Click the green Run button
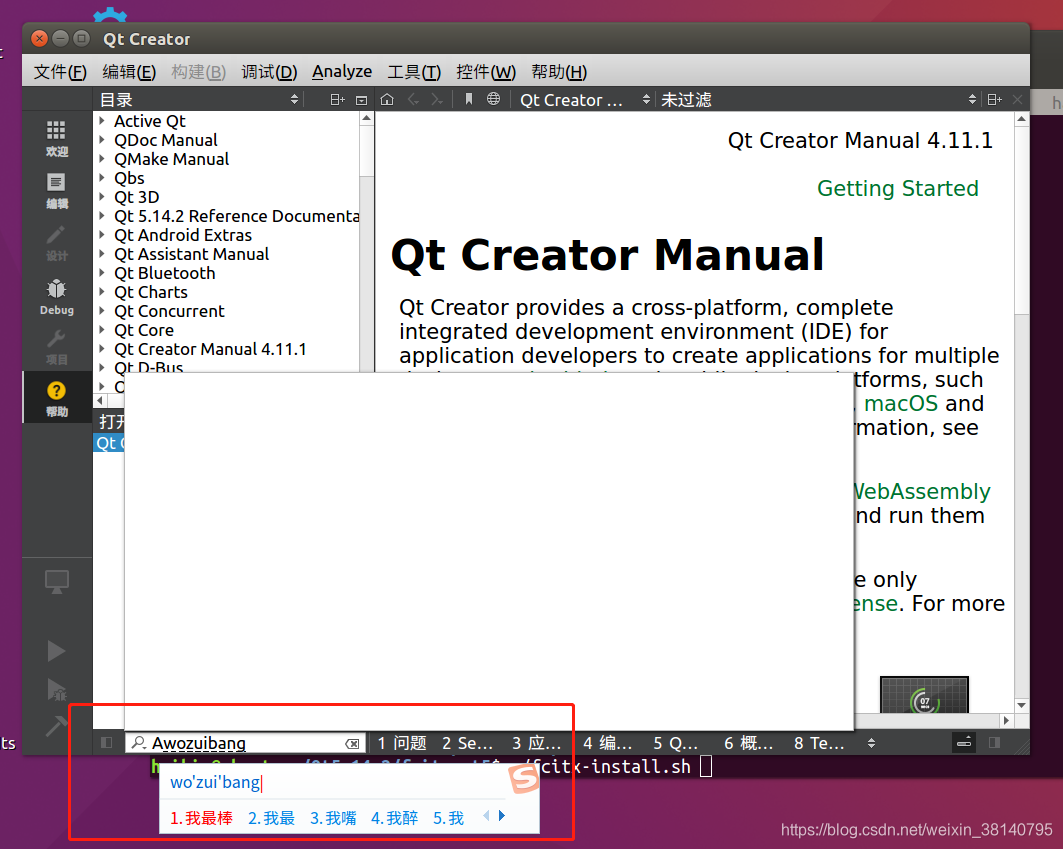Image resolution: width=1063 pixels, height=849 pixels. [x=56, y=651]
